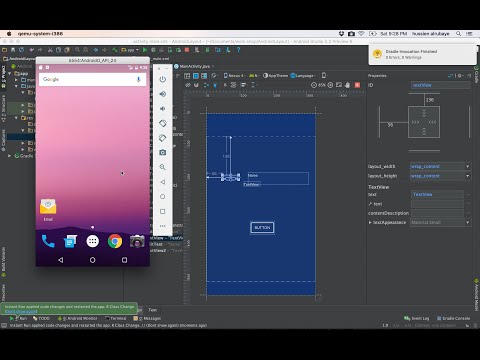Open the Phone app in emulator dock

[48, 241]
